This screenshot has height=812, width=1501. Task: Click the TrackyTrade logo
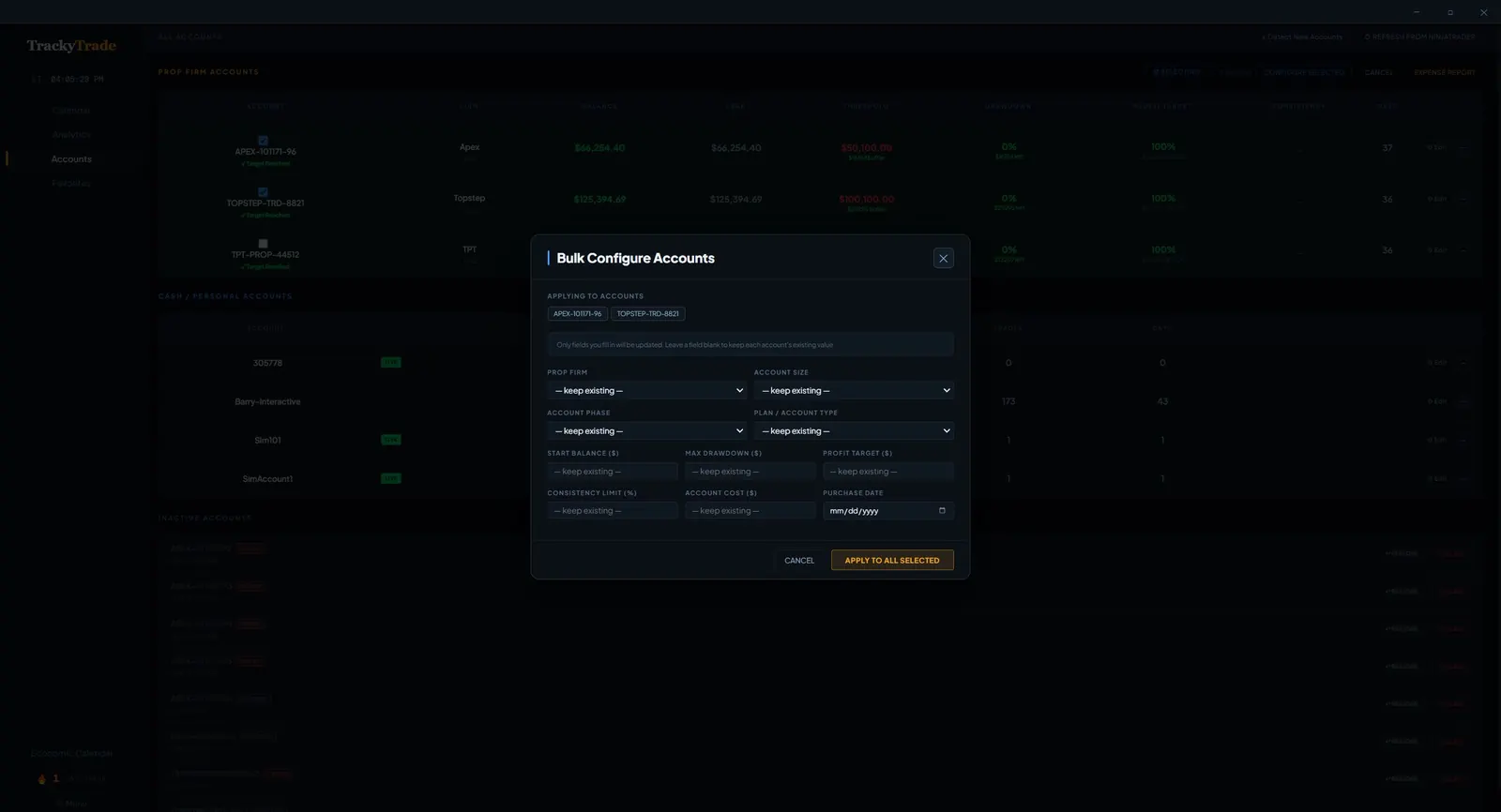[71, 45]
